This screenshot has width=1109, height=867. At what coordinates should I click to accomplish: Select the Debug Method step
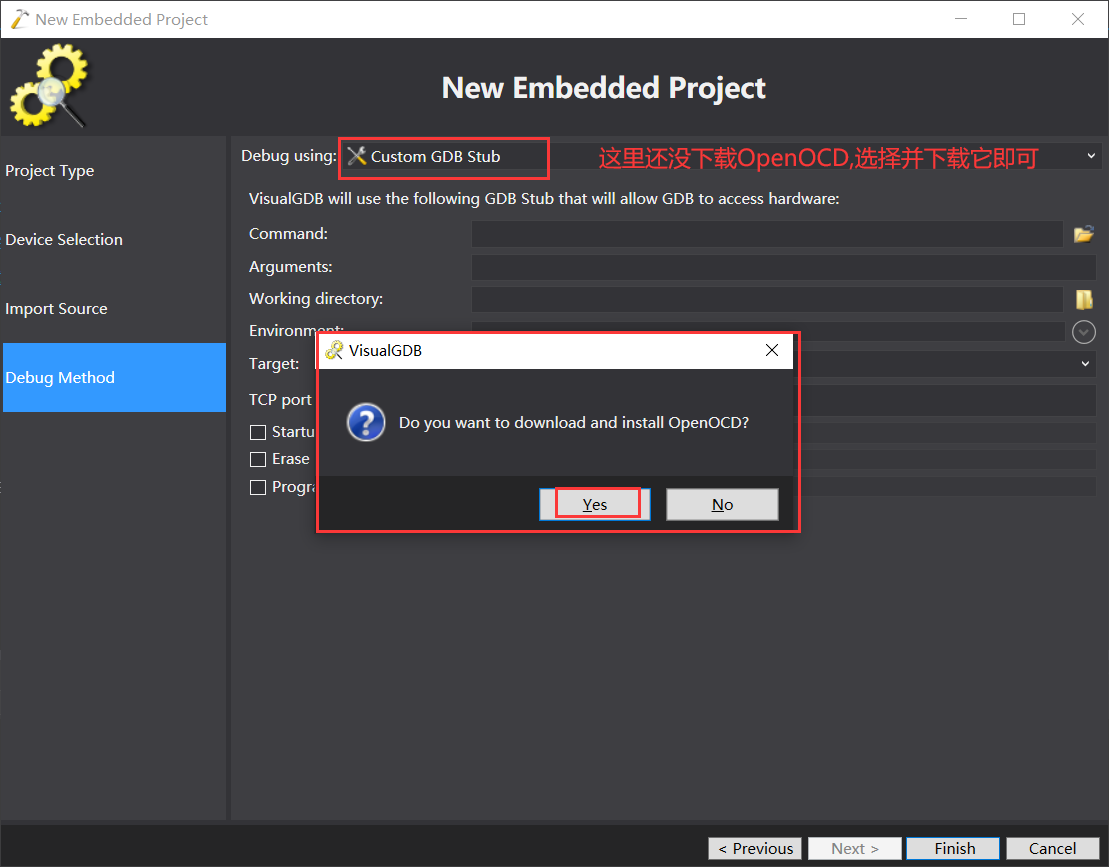pos(115,378)
